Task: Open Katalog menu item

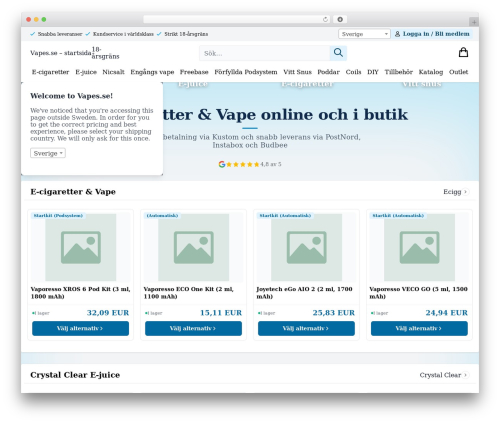Action: [431, 72]
